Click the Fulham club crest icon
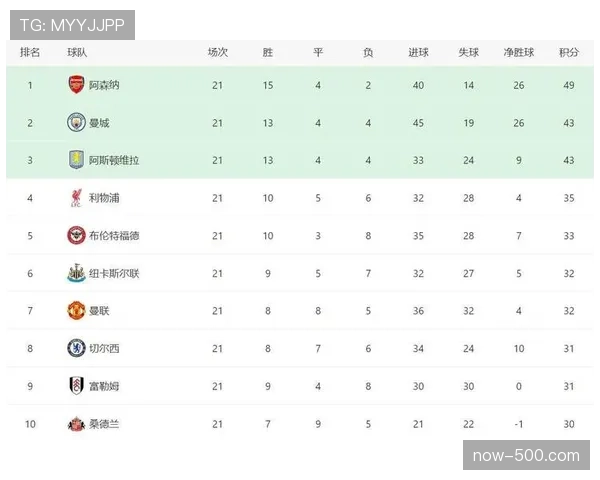The height and width of the screenshot is (480, 600). 76,386
